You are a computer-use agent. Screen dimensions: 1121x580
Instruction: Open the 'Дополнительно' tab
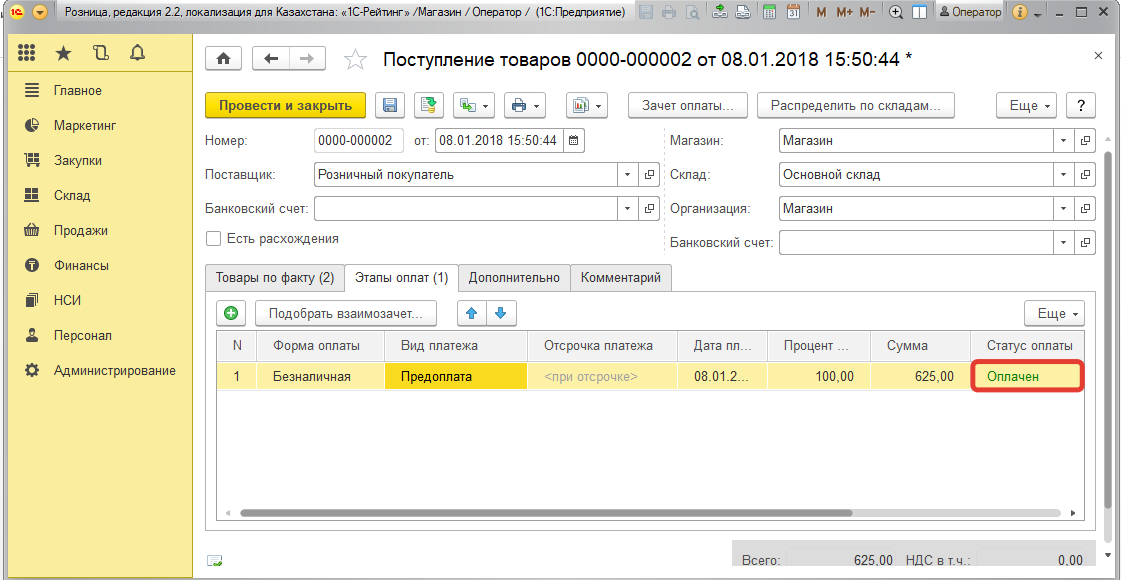tap(514, 278)
